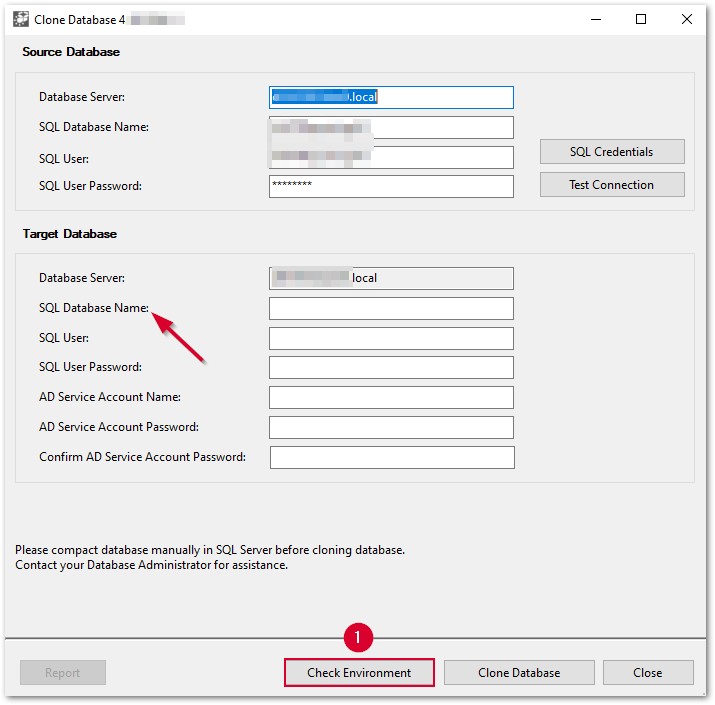Focus the Source Database Server field

coord(391,97)
